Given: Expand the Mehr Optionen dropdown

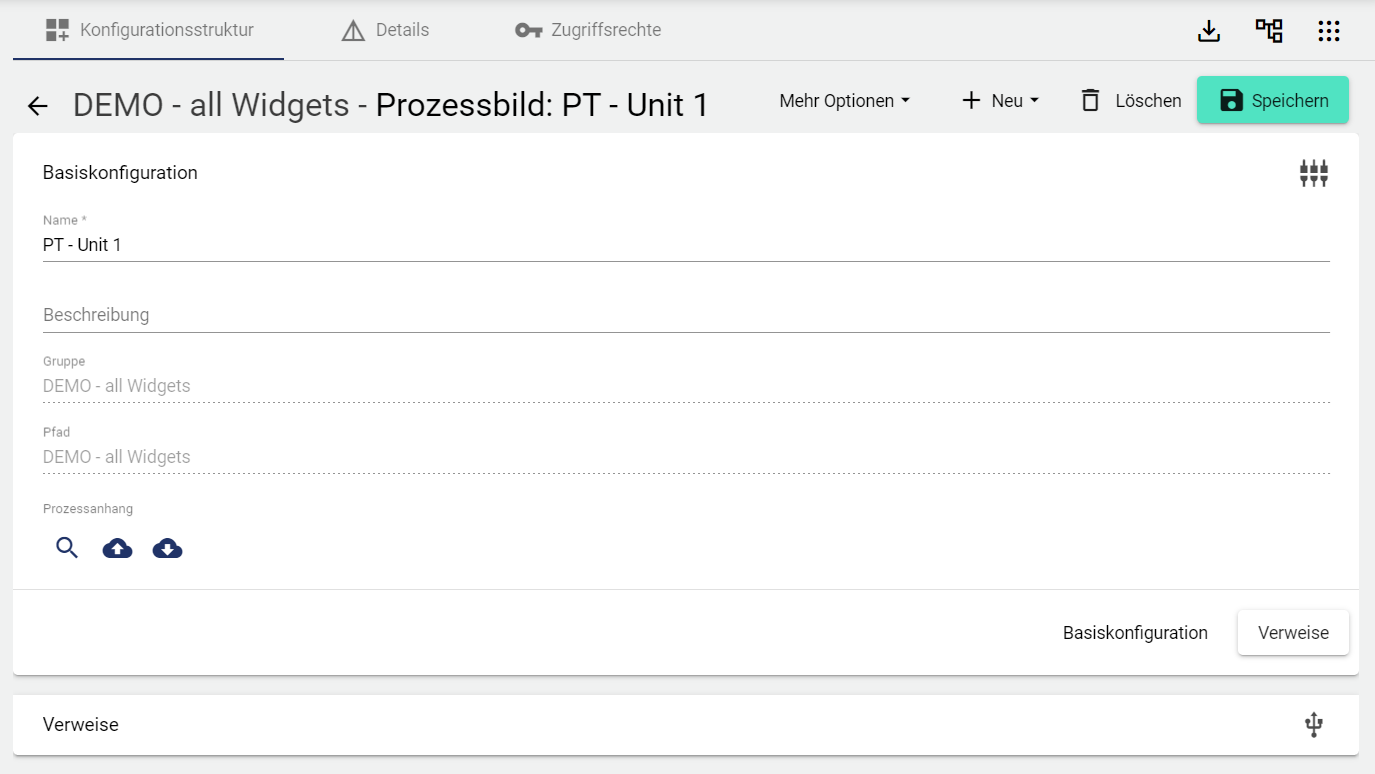Looking at the screenshot, I should [x=844, y=101].
